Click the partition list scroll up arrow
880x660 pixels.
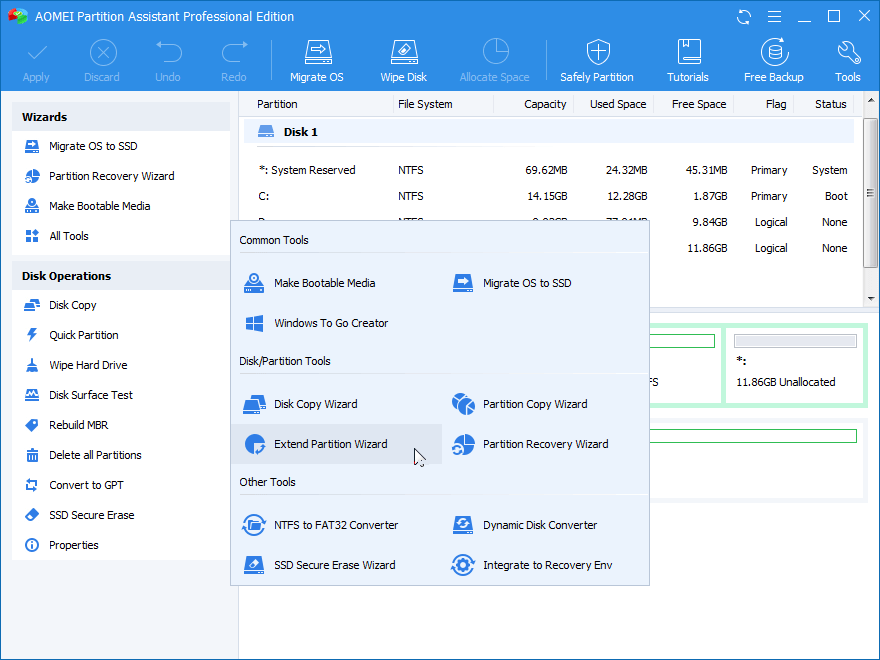coord(871,101)
